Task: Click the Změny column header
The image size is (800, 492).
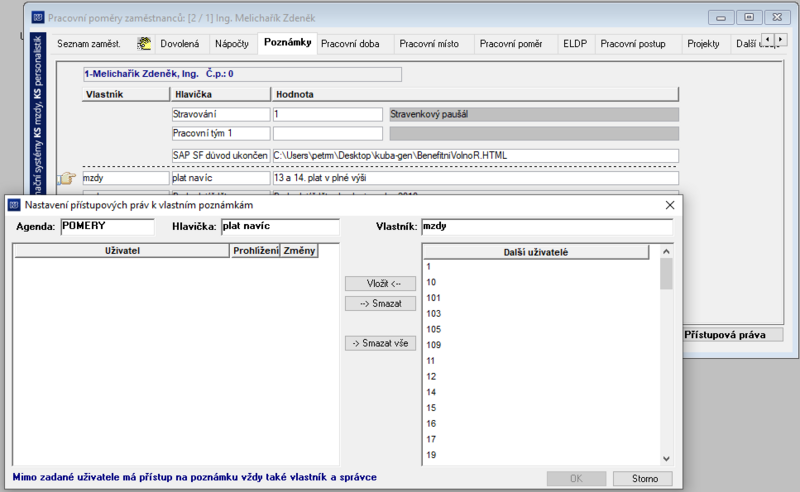Action: 299,251
